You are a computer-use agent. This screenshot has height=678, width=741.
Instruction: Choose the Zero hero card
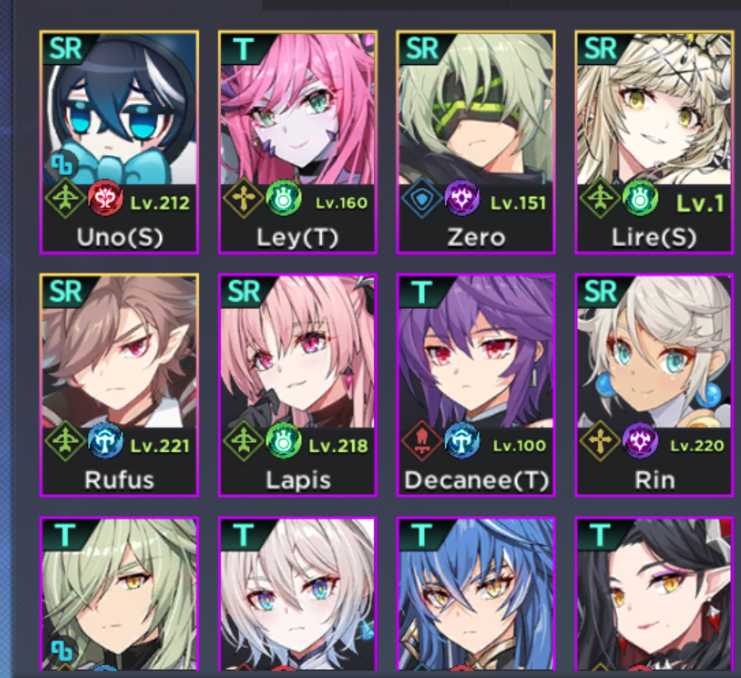point(476,142)
